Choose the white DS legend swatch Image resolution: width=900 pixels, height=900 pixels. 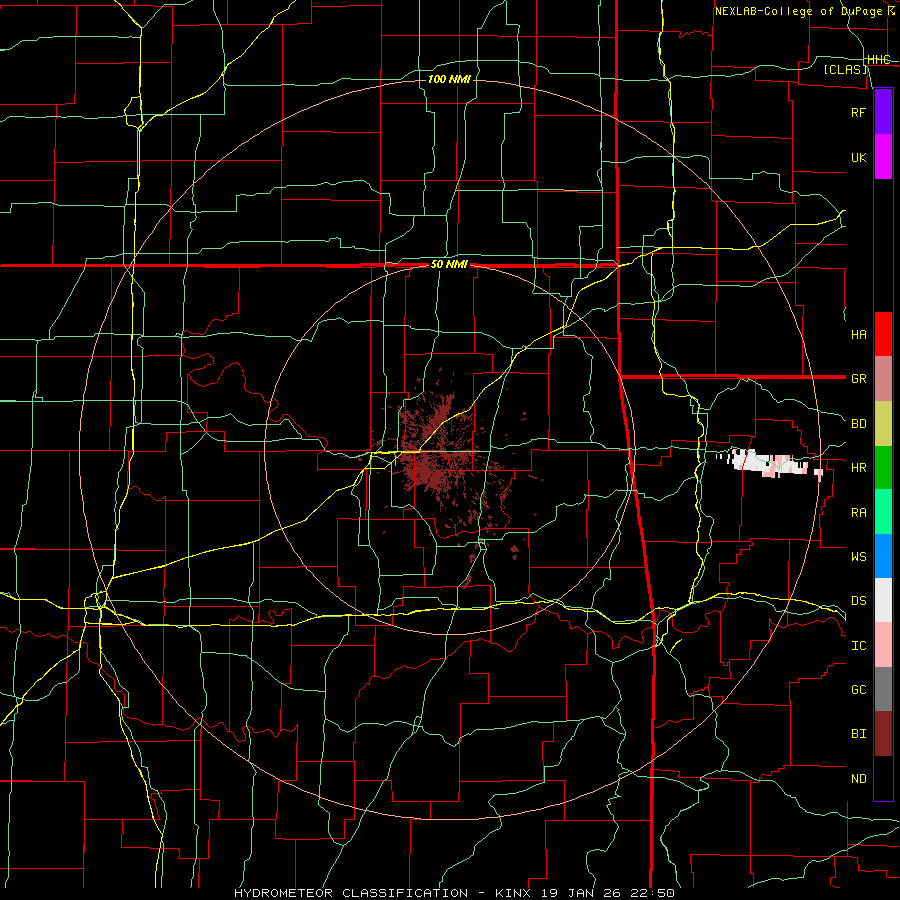[883, 600]
